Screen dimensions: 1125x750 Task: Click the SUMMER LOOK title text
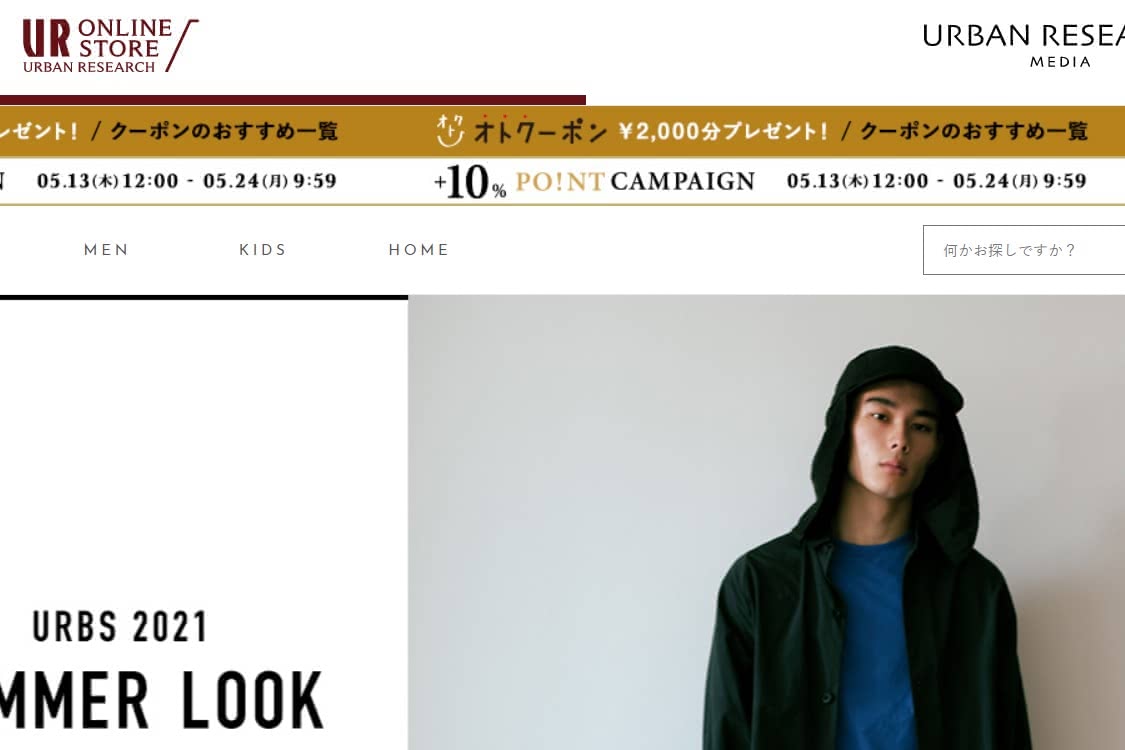(x=161, y=700)
